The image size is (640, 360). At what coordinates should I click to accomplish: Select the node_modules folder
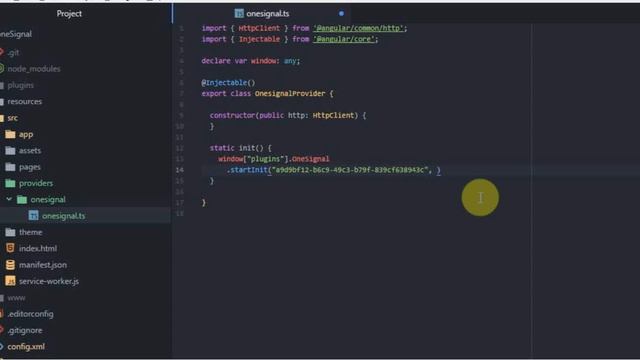pyautogui.click(x=34, y=69)
